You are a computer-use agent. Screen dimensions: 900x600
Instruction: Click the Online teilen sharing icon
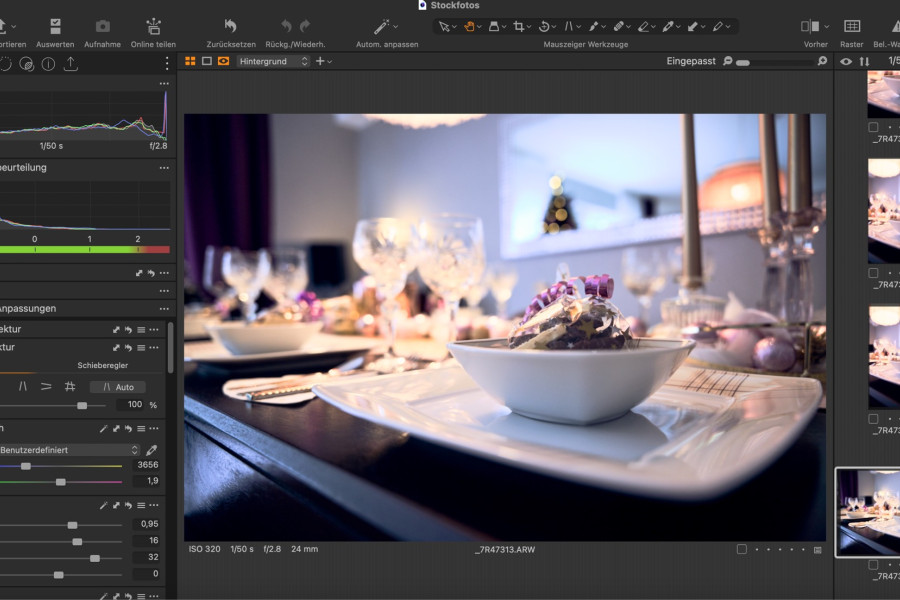pyautogui.click(x=152, y=27)
